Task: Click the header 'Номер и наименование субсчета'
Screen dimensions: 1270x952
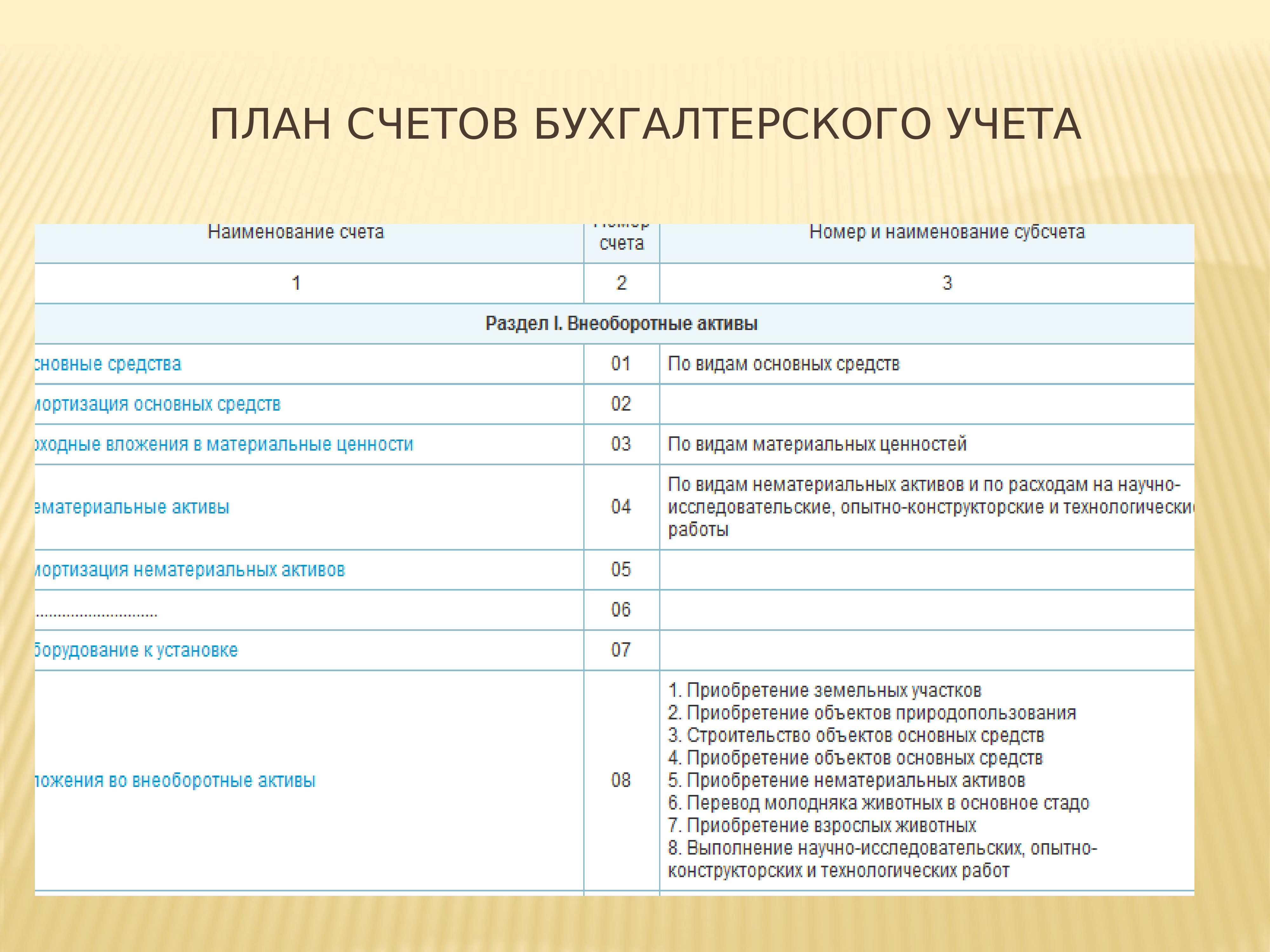Action: [947, 232]
